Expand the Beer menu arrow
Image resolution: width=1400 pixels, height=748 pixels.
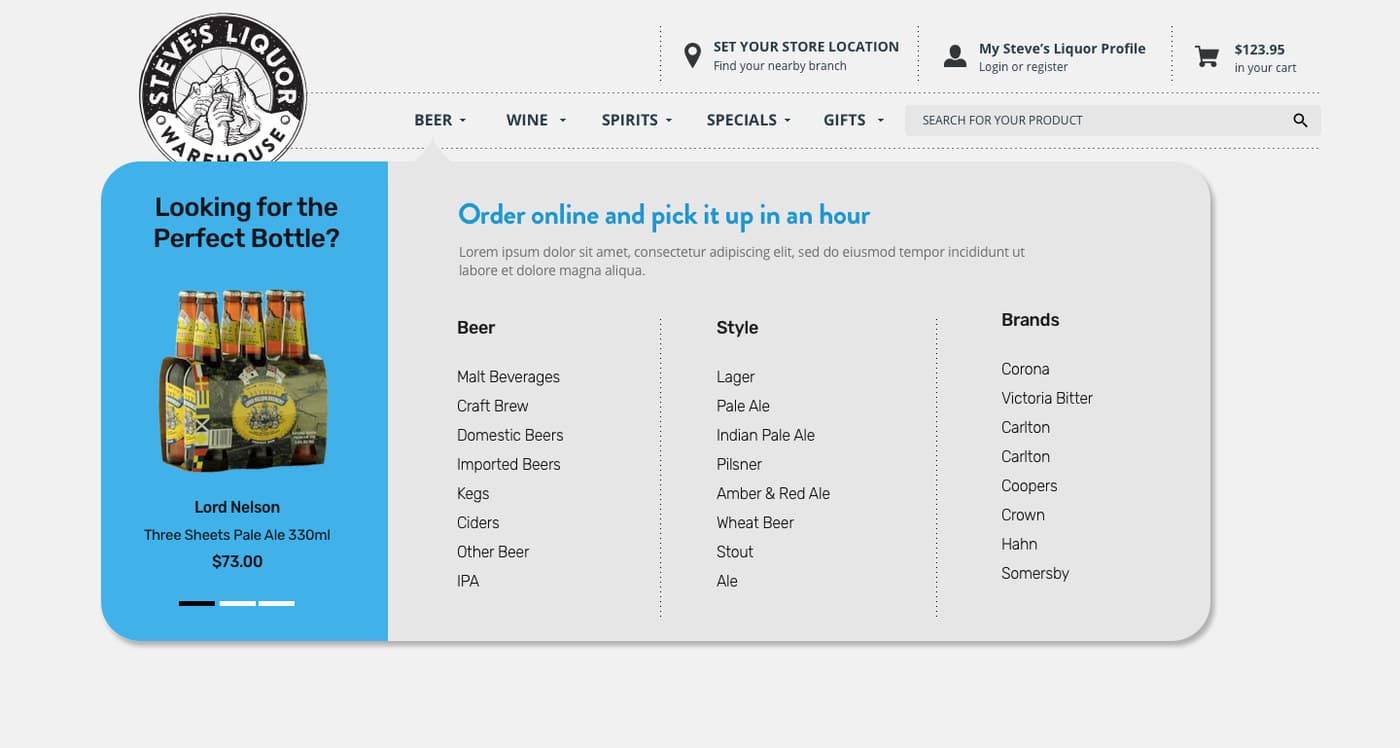tap(463, 121)
